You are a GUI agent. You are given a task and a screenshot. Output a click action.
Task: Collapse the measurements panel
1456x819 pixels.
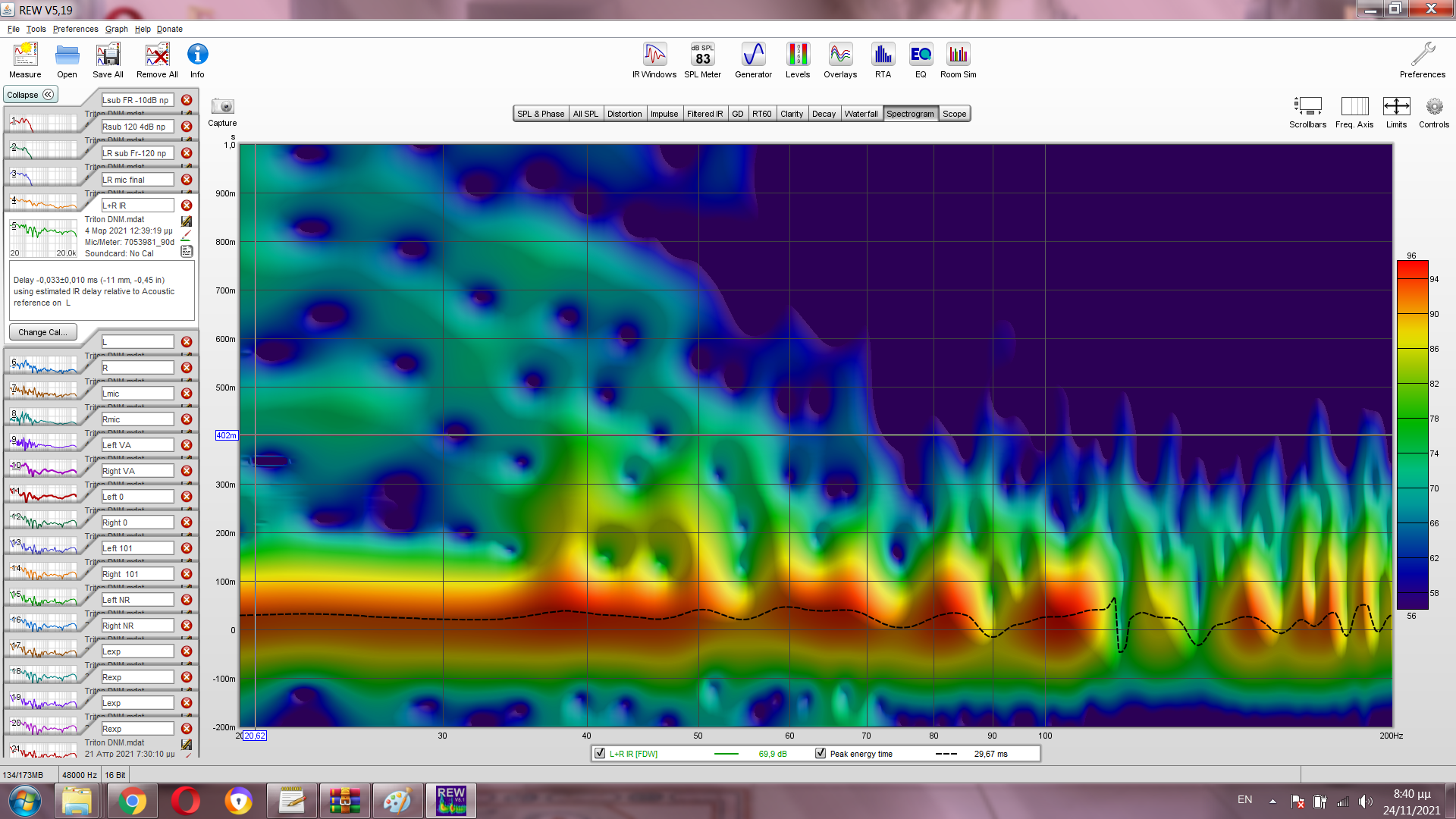click(x=30, y=95)
